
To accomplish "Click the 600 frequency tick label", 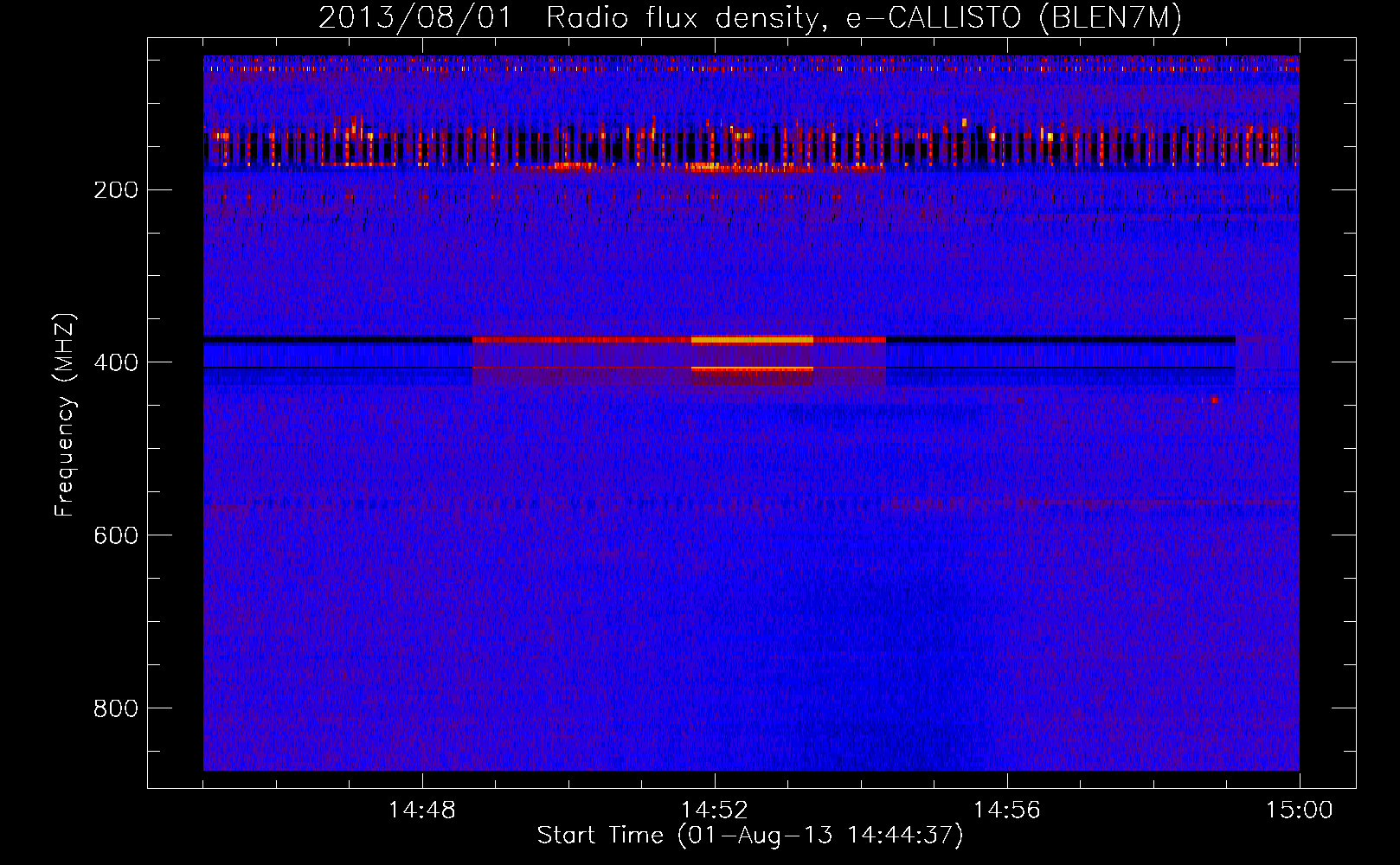I will pyautogui.click(x=116, y=535).
